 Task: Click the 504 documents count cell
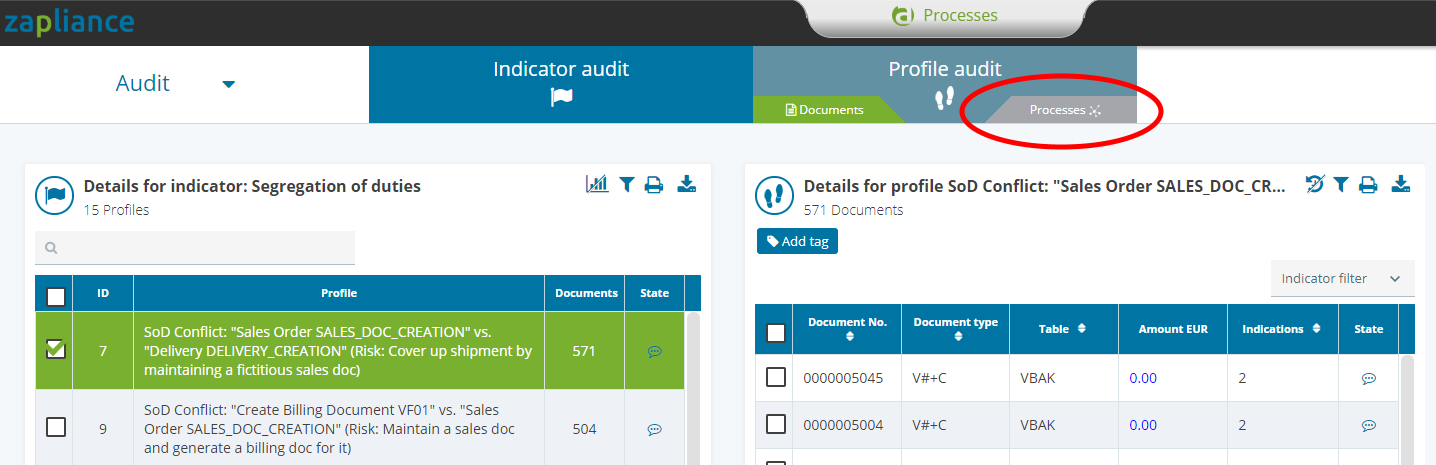(585, 429)
